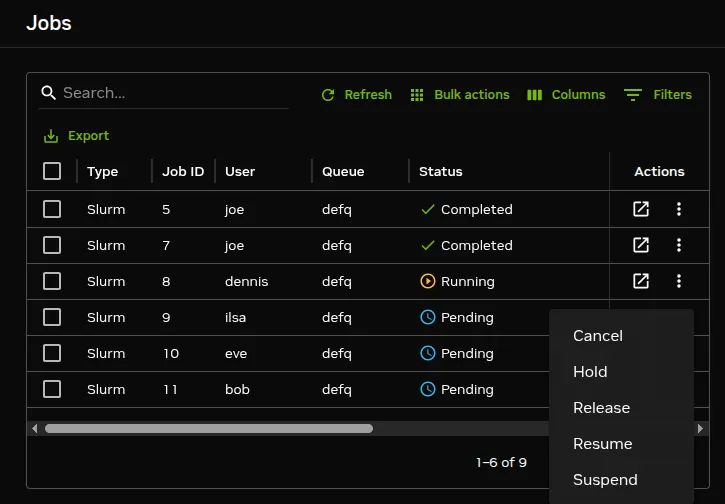The image size is (725, 504).
Task: Open the Columns chooser label
Action: 578,95
